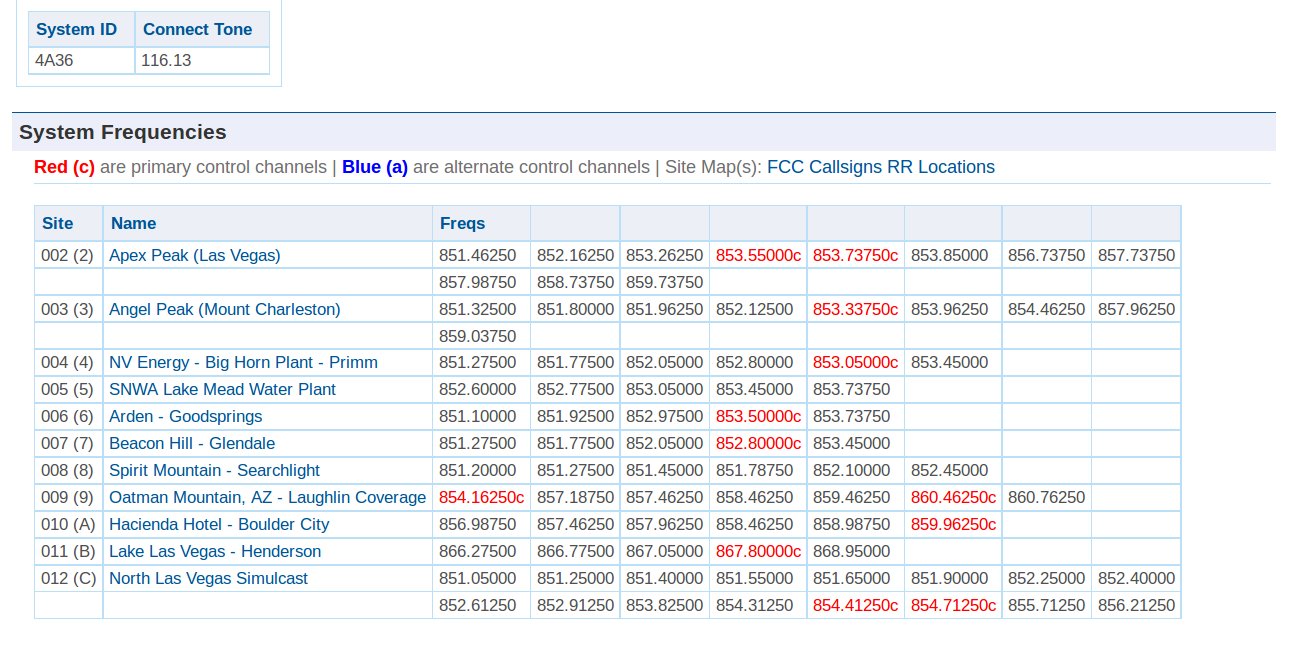
Task: Click control channel 853.50000c for Arden
Action: 758,416
